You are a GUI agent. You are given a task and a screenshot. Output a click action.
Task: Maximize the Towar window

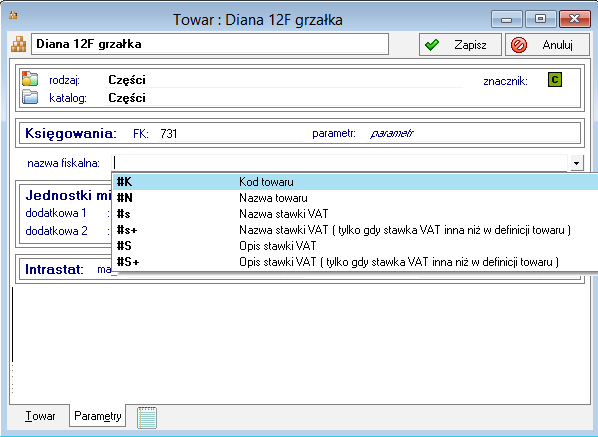tap(540, 19)
